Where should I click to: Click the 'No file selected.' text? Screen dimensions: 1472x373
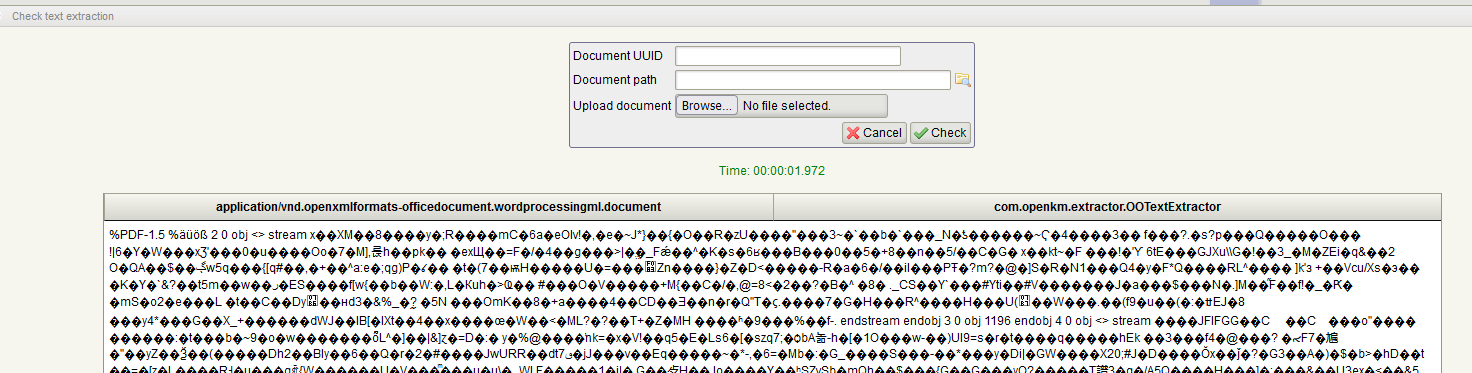click(x=787, y=106)
